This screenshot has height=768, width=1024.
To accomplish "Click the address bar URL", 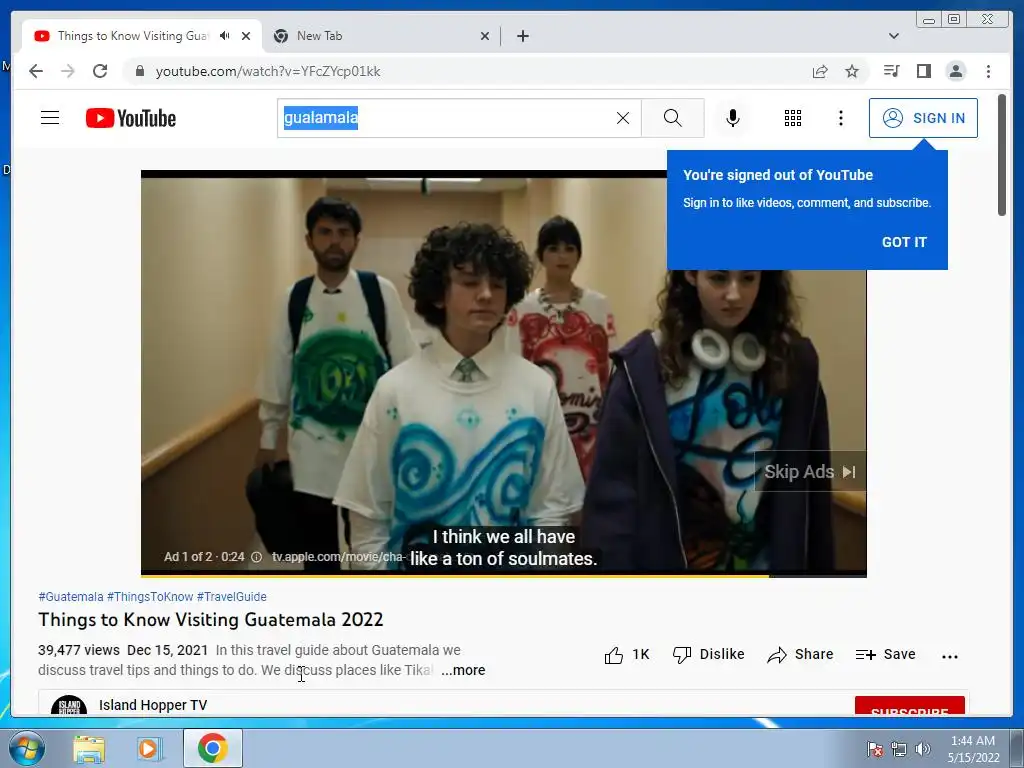I will click(x=268, y=71).
